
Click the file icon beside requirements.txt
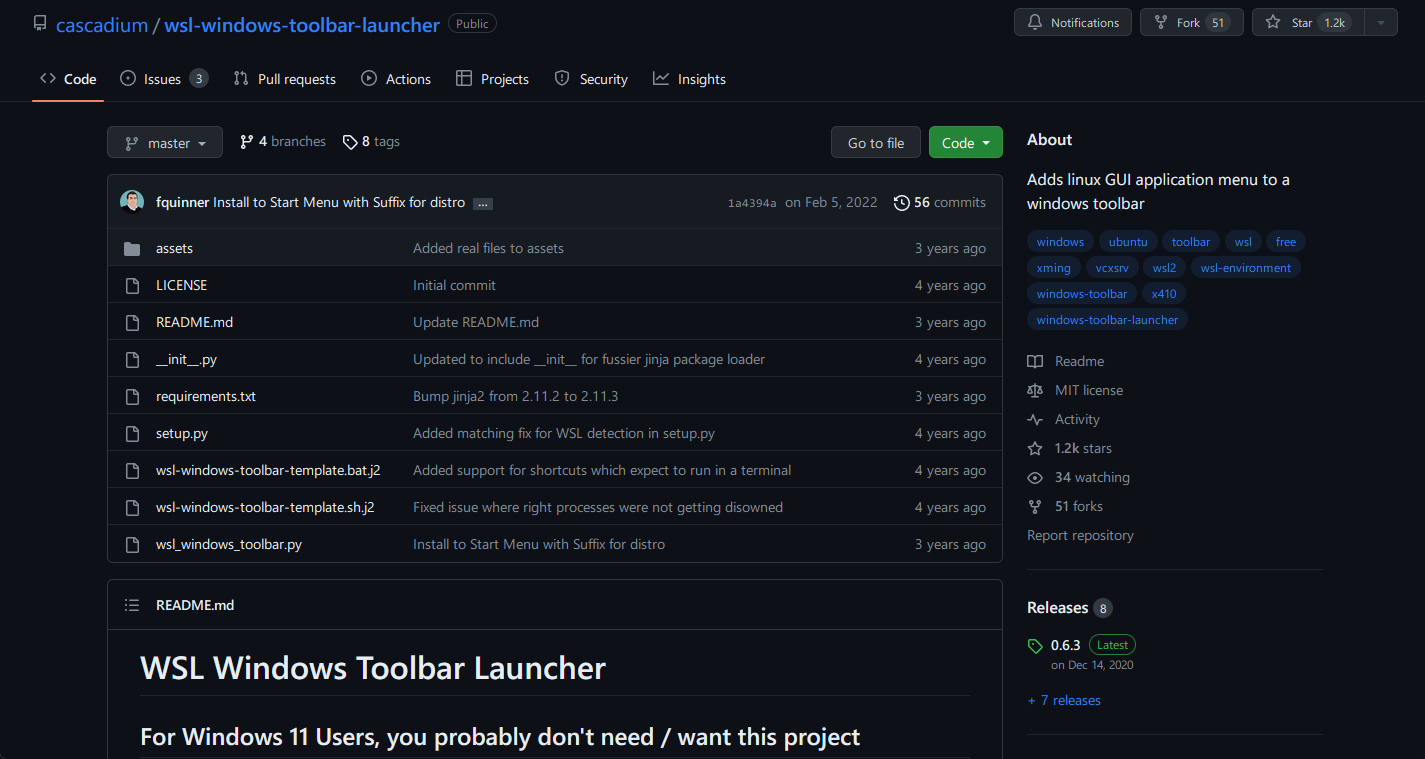132,396
